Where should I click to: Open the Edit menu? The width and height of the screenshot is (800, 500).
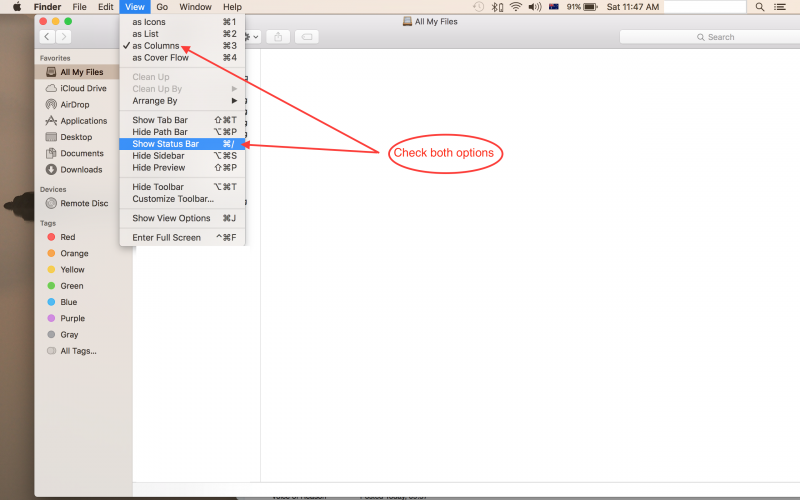tap(106, 7)
